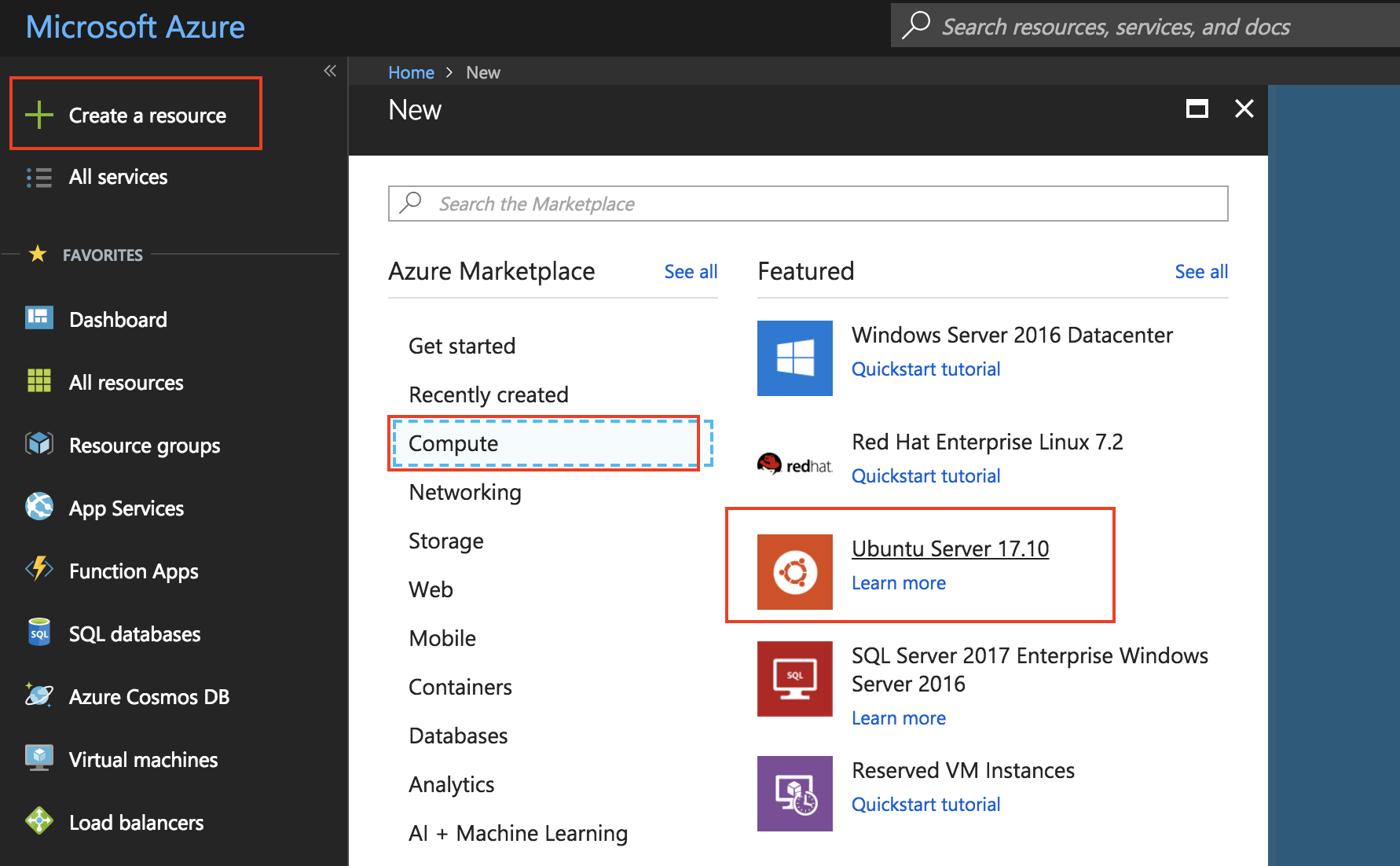This screenshot has height=866, width=1400.
Task: Click the green plus Create a resource icon
Action: click(38, 115)
